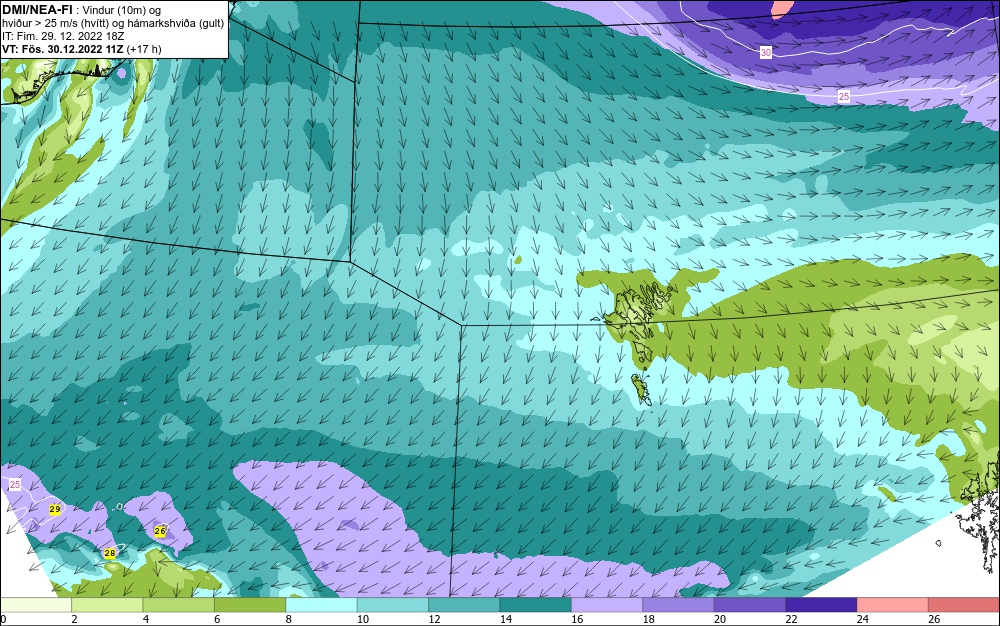Click the contour label 25 at the left edge
The height and width of the screenshot is (626, 1000).
pyautogui.click(x=15, y=484)
